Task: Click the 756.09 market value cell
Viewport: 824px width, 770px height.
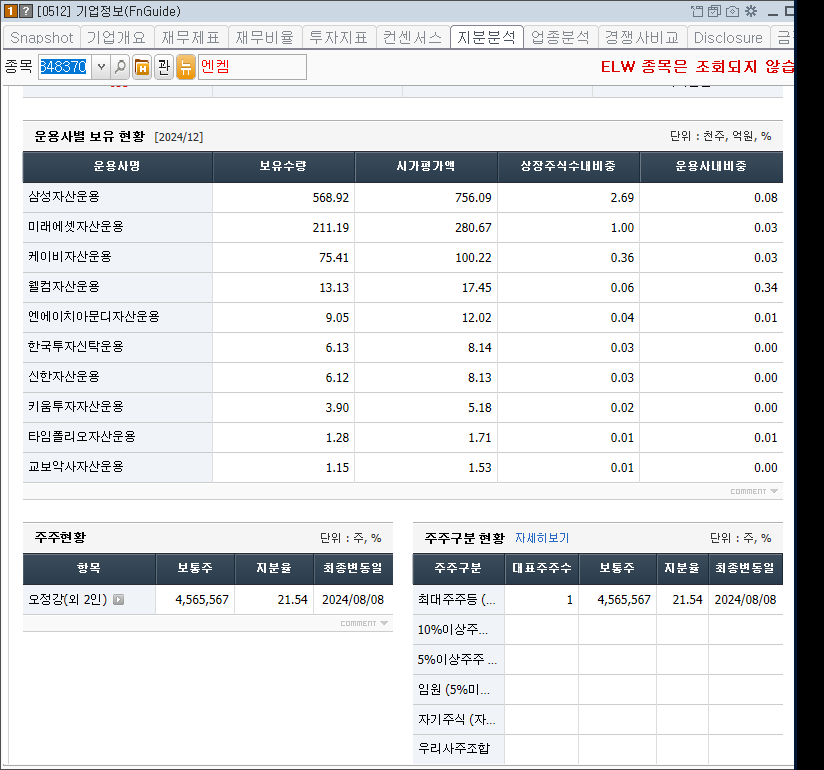Action: click(x=473, y=198)
